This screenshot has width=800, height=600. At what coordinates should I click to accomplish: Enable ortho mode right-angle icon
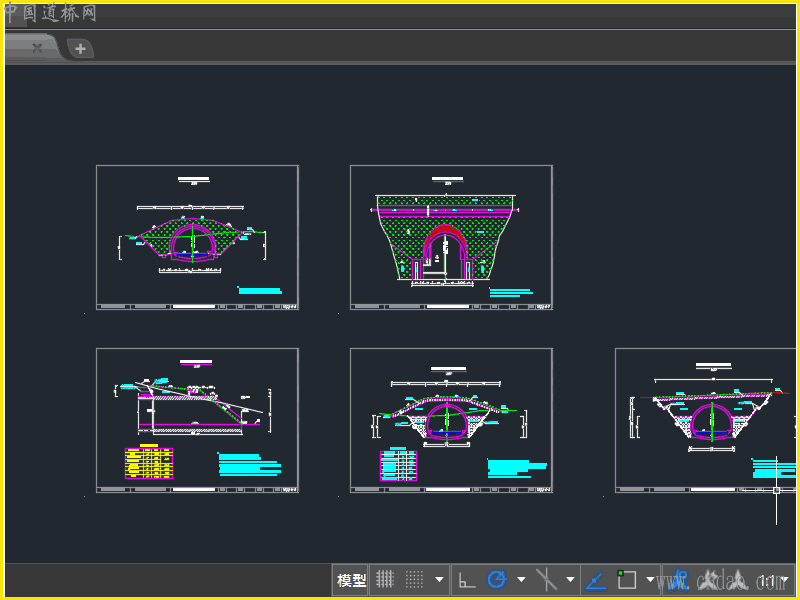point(466,580)
